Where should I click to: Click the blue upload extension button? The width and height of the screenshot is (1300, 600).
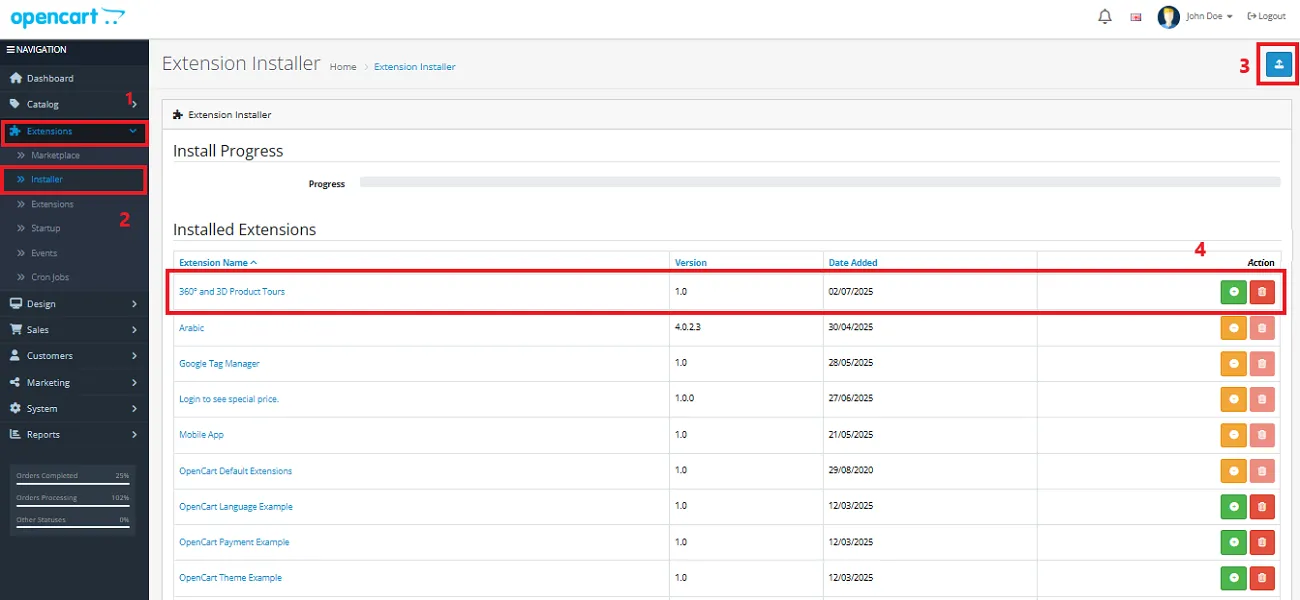coord(1278,65)
